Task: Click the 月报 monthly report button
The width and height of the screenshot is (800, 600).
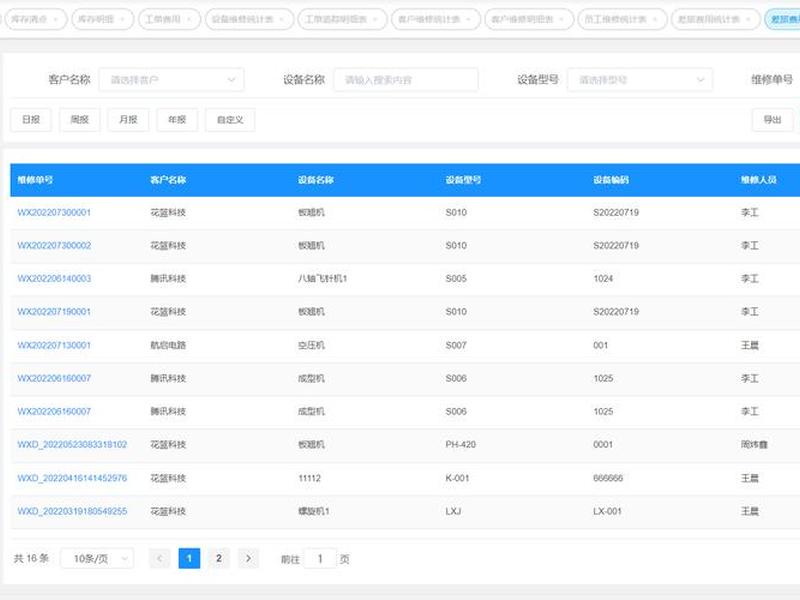Action: point(128,119)
